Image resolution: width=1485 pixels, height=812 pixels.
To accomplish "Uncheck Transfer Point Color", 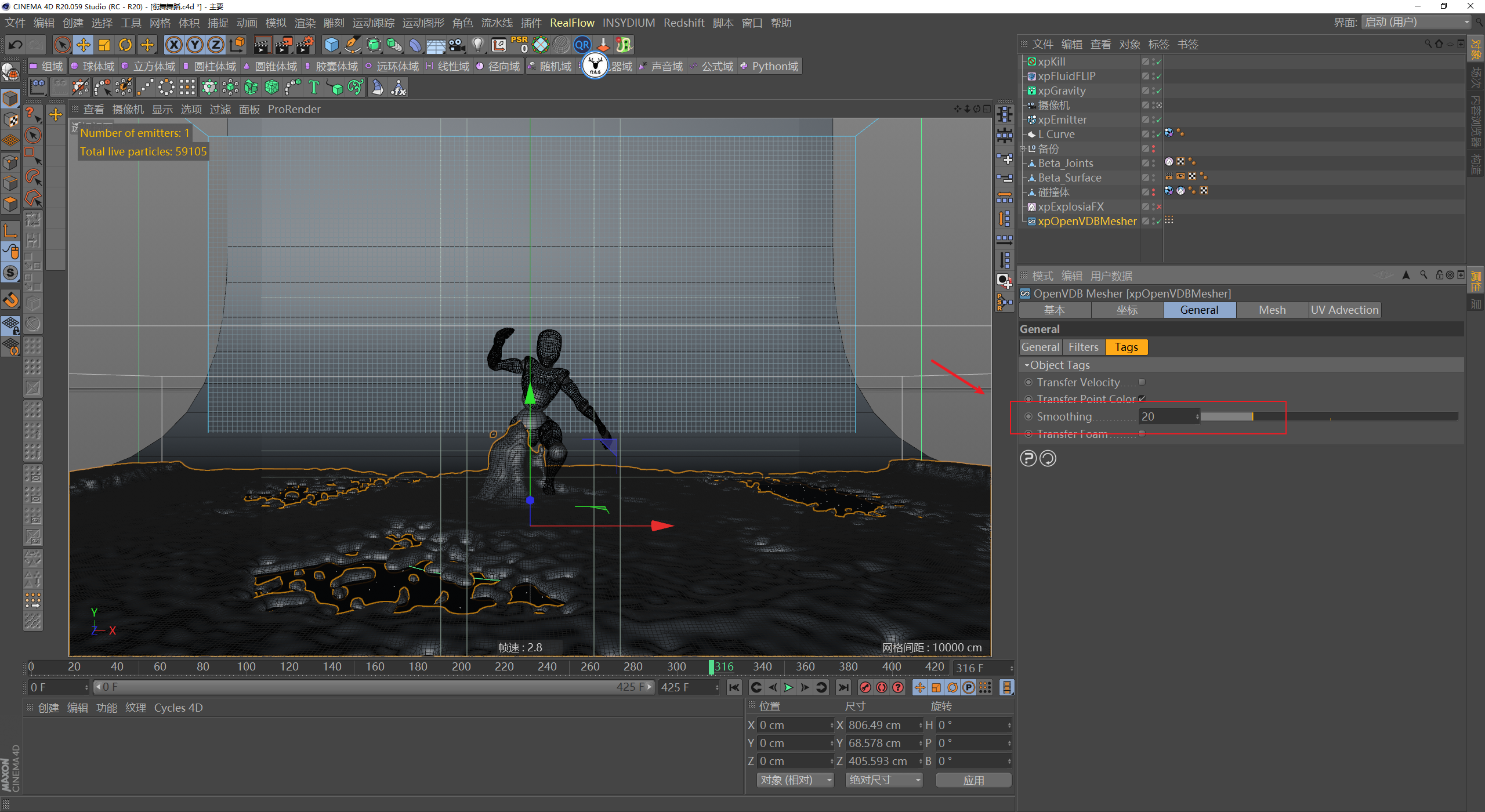I will [1142, 399].
